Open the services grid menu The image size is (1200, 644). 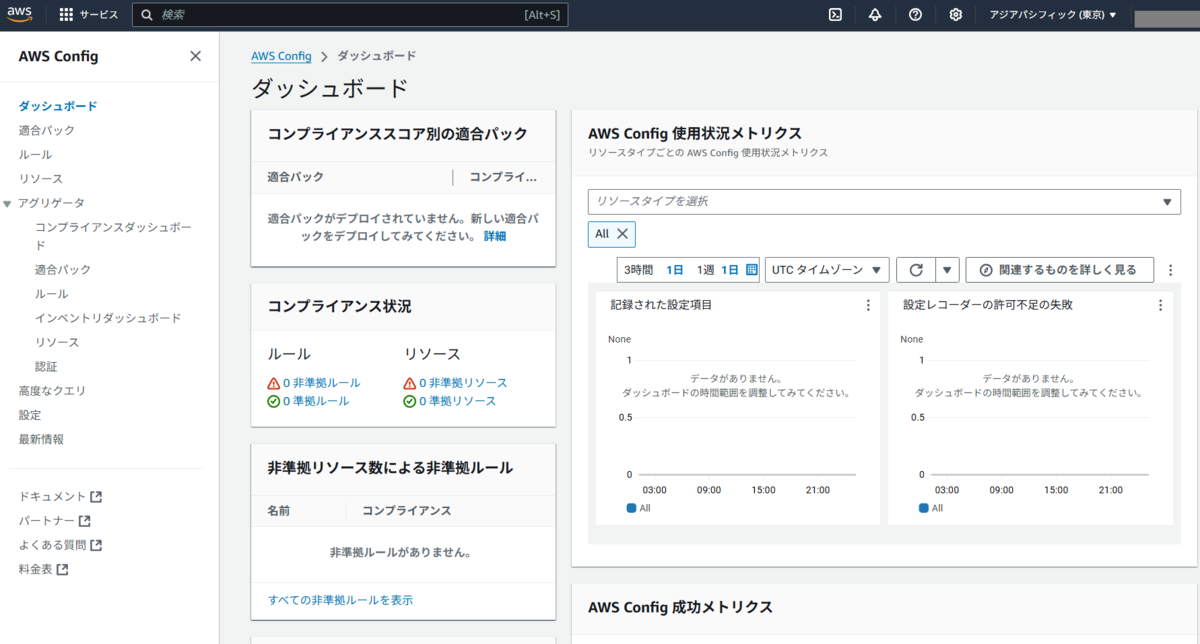tap(67, 15)
